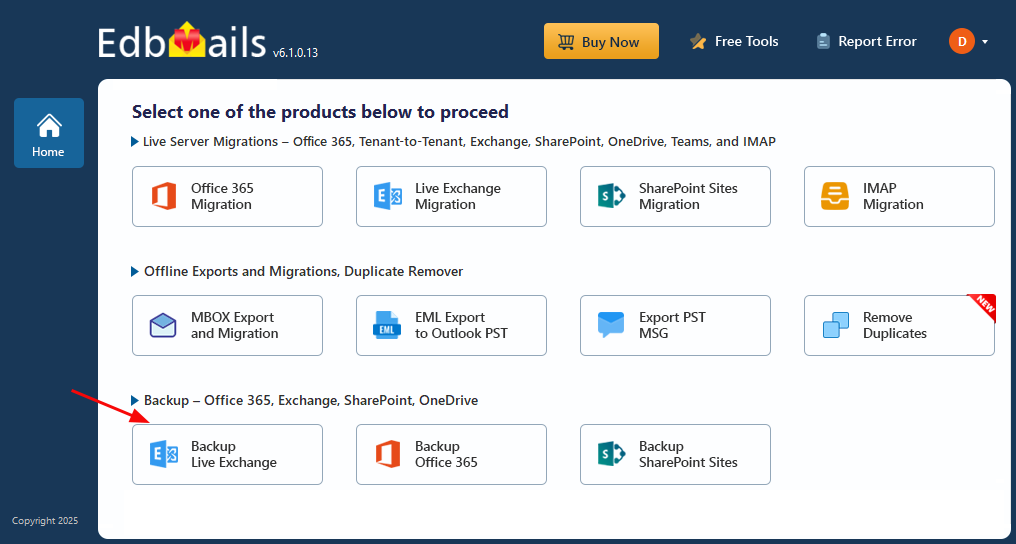Select Export PST MSG label
Viewport: 1016px width, 544px height.
click(x=672, y=325)
